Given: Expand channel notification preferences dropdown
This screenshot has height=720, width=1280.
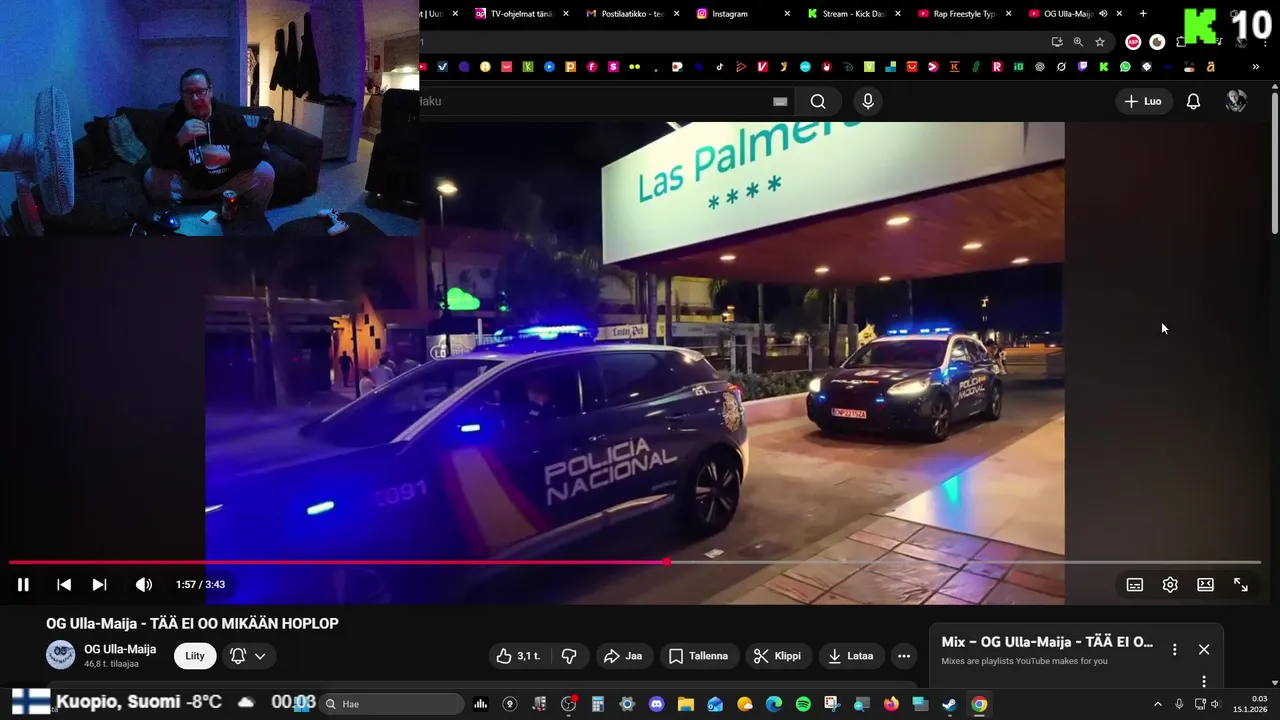Looking at the screenshot, I should point(247,656).
